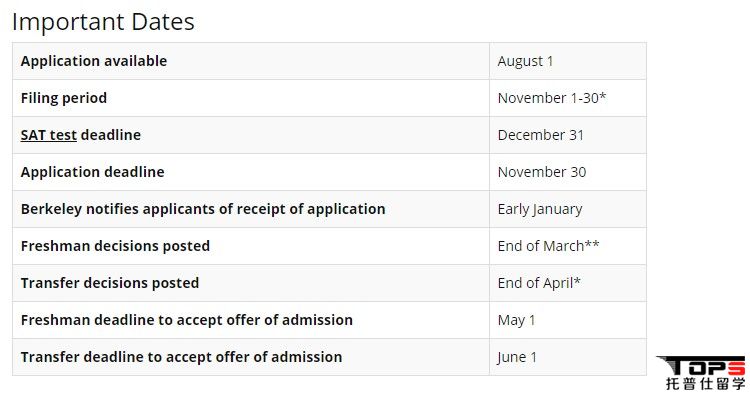Click Freshman decisions posted row label

click(x=115, y=246)
